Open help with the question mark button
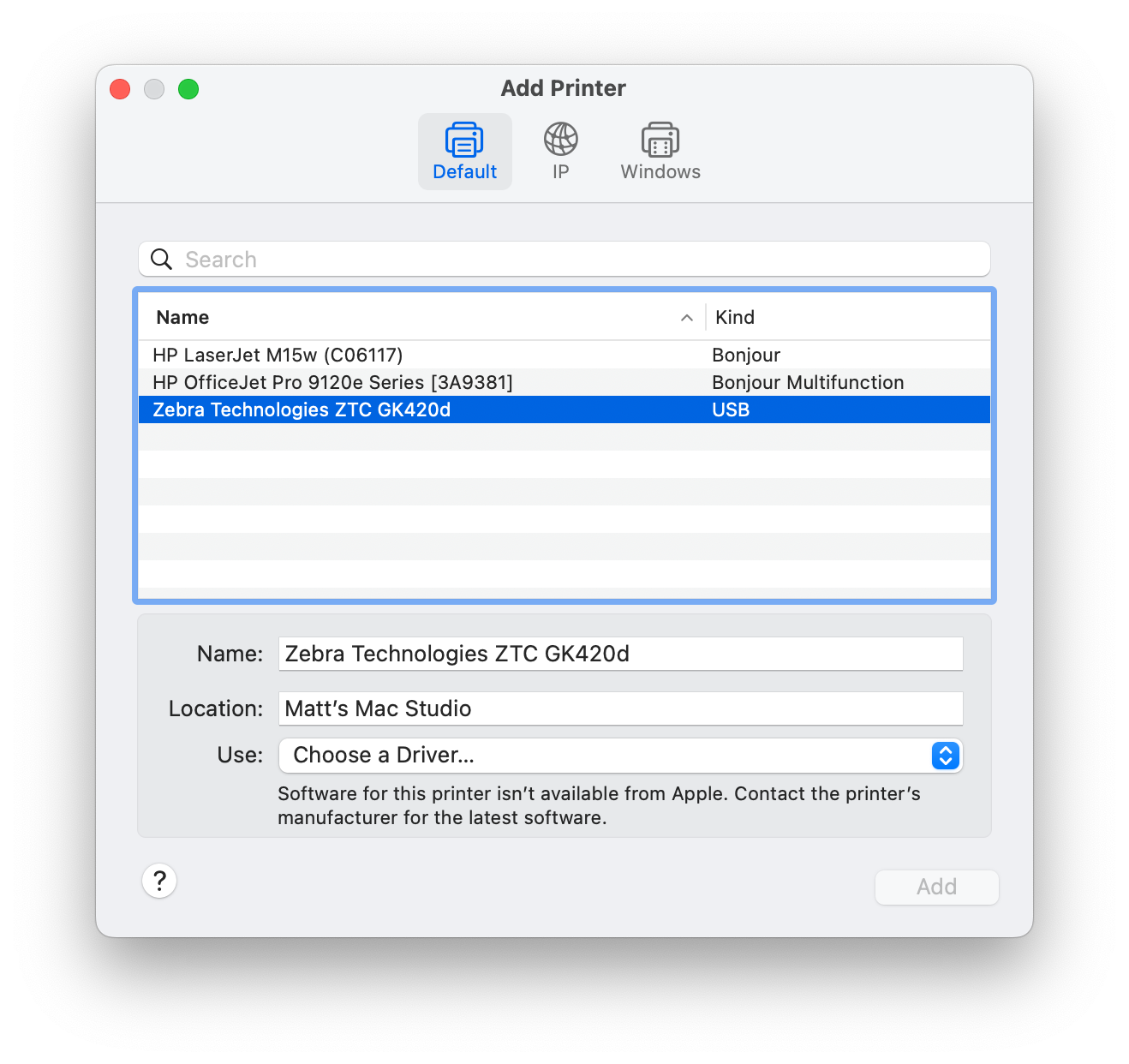Image resolution: width=1129 pixels, height=1064 pixels. pos(159,881)
